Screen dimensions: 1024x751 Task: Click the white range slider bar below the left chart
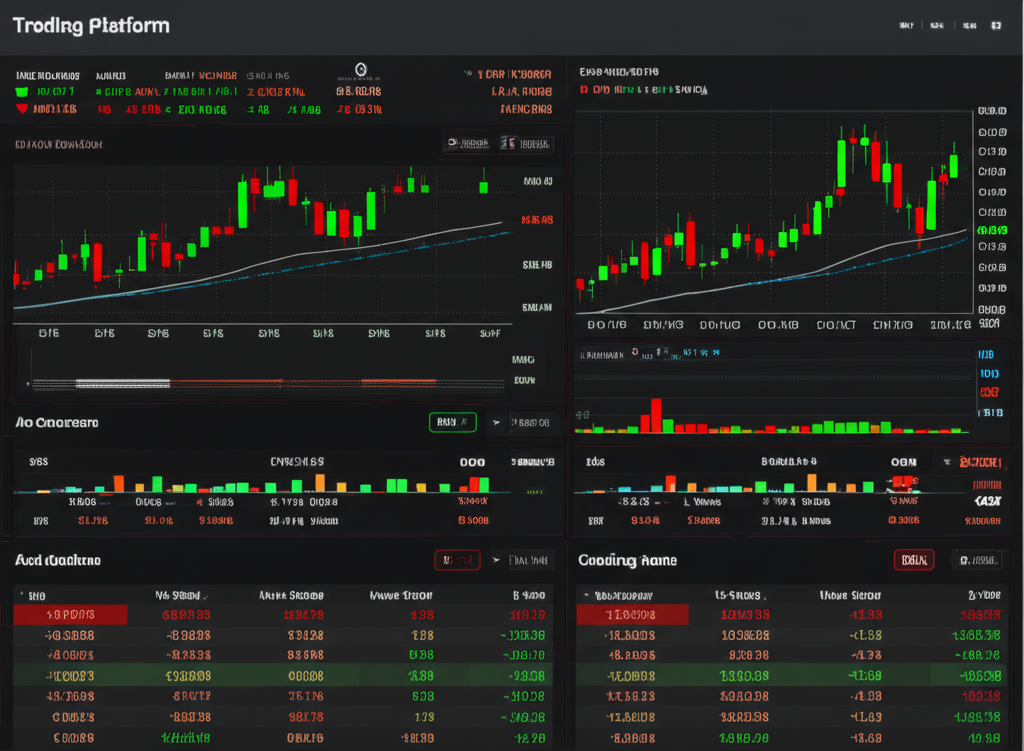(123, 383)
